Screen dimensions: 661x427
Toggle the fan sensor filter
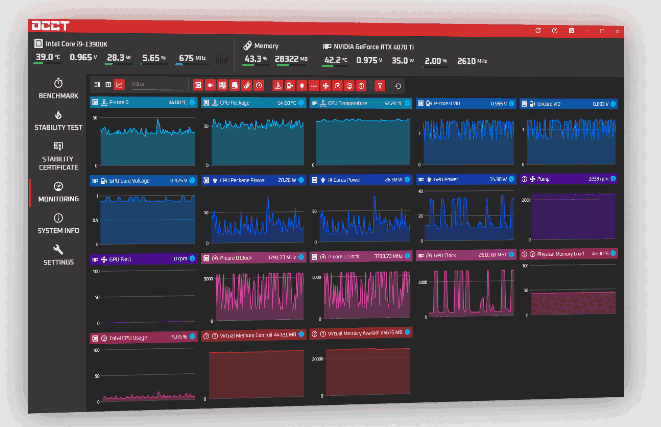325,86
